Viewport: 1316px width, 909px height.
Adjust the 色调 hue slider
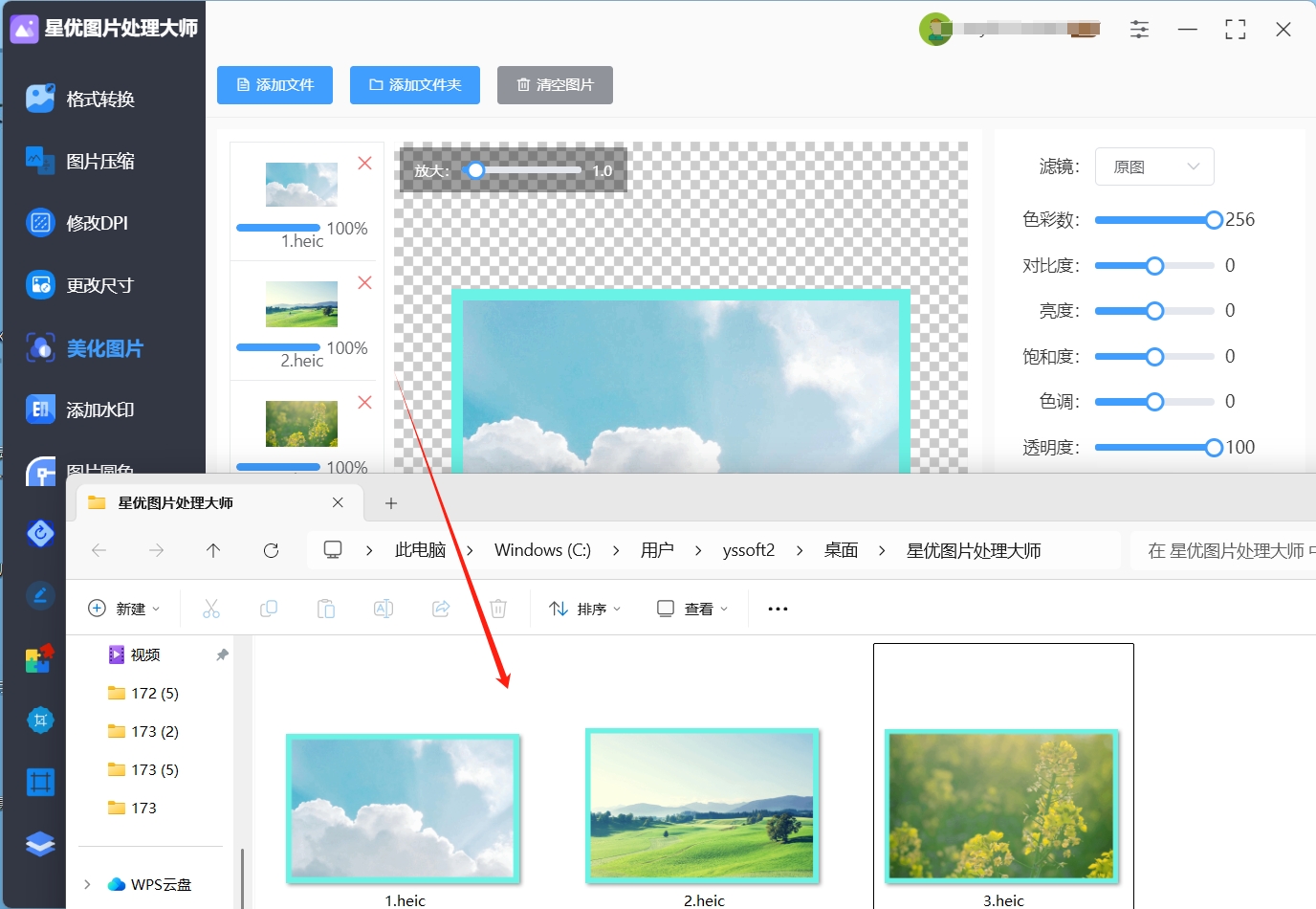point(1154,402)
